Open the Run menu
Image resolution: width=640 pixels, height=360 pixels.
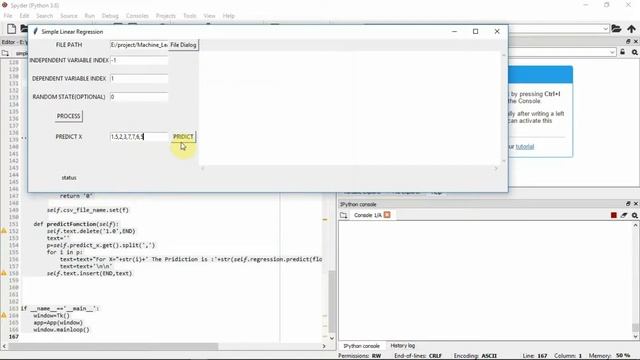89,16
